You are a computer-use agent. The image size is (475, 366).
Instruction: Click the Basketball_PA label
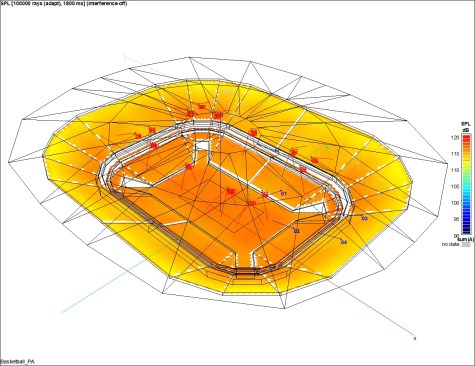(x=17, y=361)
